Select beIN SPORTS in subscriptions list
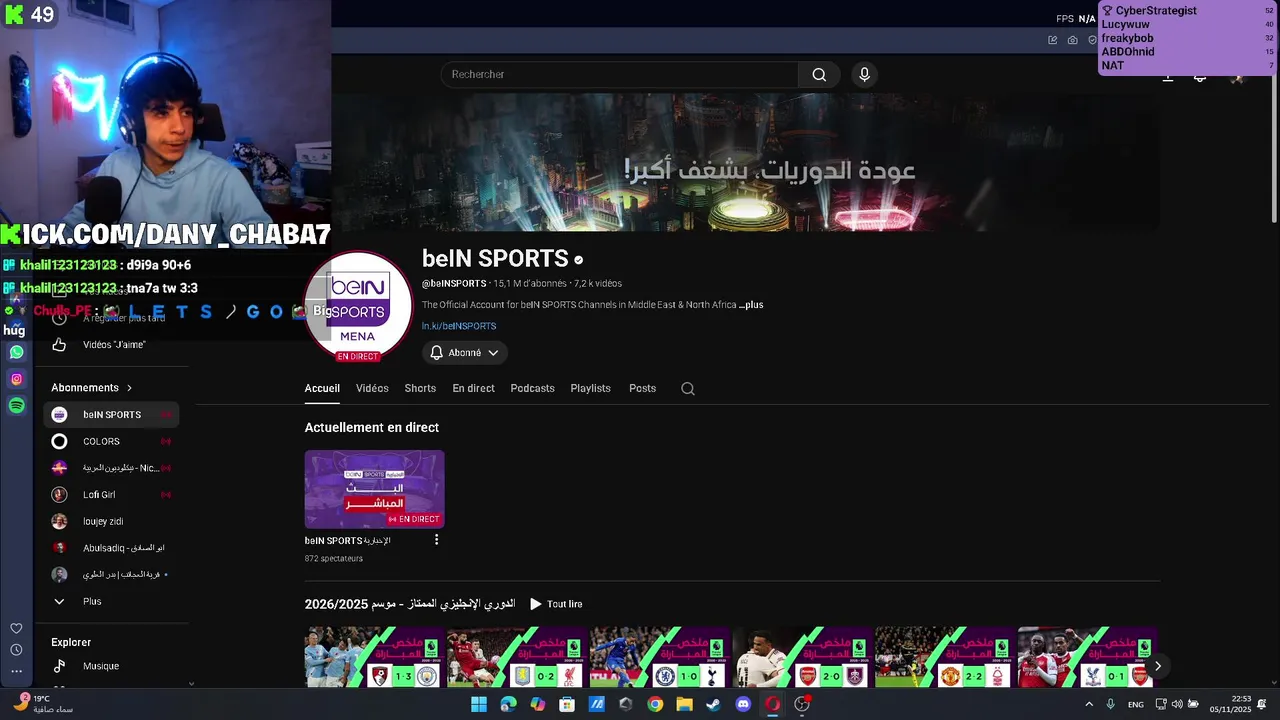 click(x=109, y=415)
